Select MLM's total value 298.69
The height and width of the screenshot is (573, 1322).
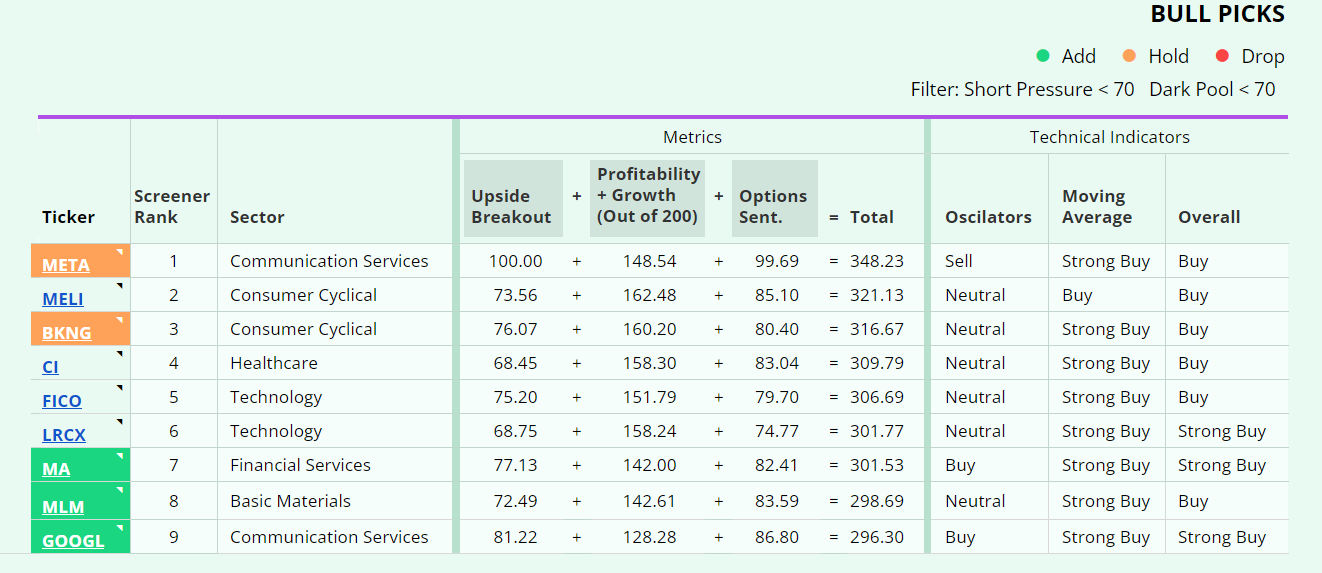pyautogui.click(x=877, y=501)
